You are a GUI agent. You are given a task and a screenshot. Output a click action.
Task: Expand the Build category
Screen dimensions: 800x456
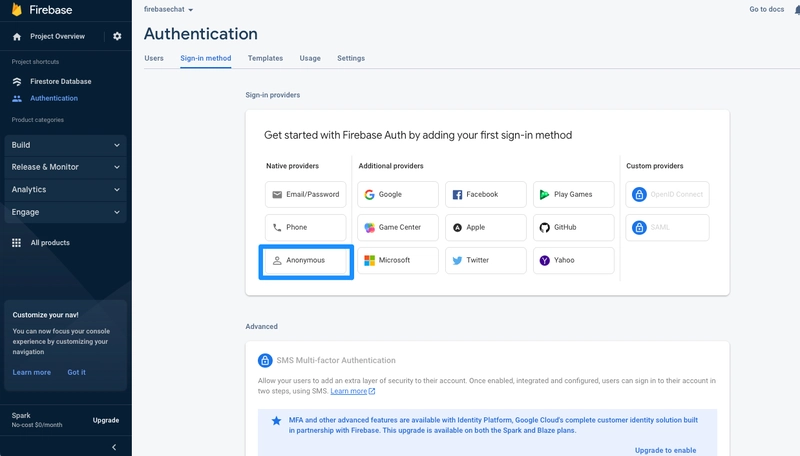point(65,145)
